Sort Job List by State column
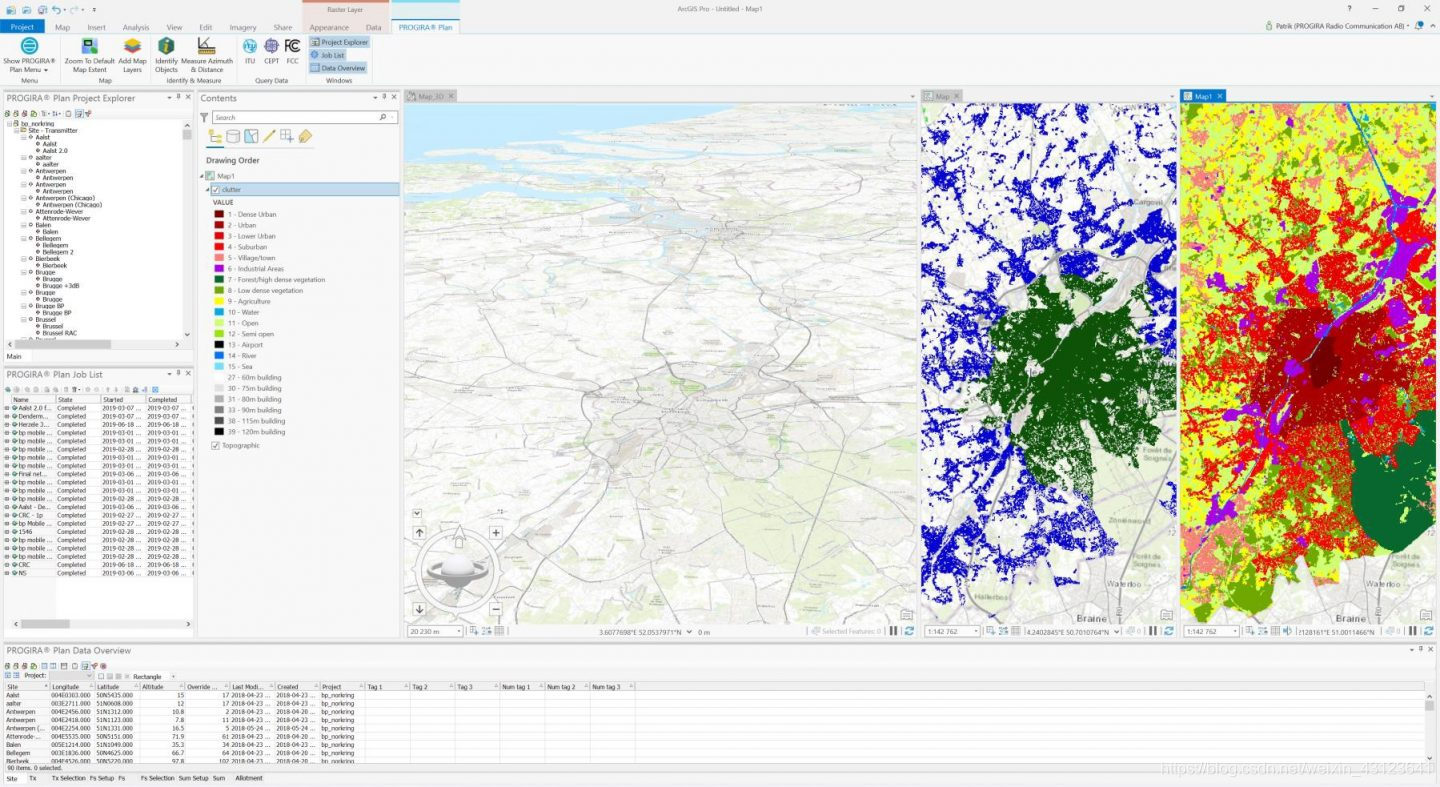Viewport: 1440px width, 787px height. pos(78,400)
